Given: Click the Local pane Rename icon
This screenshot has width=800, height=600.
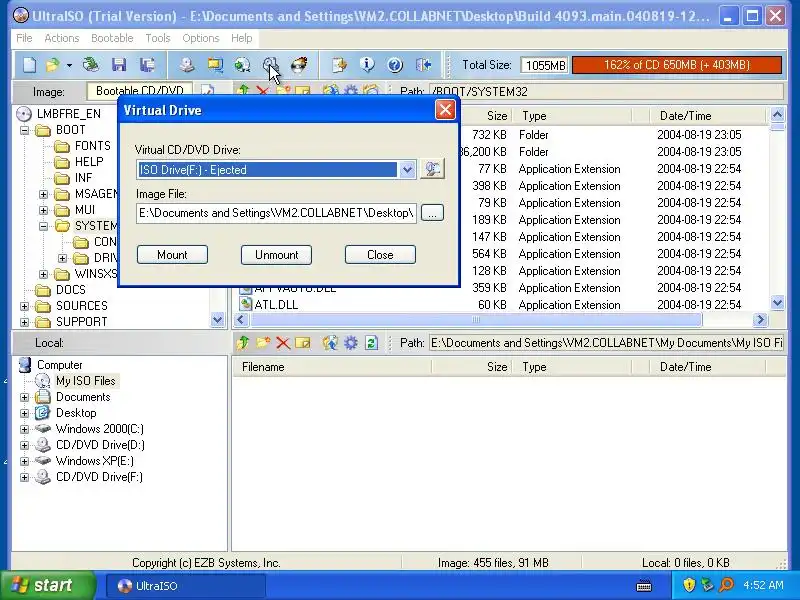Looking at the screenshot, I should point(303,343).
